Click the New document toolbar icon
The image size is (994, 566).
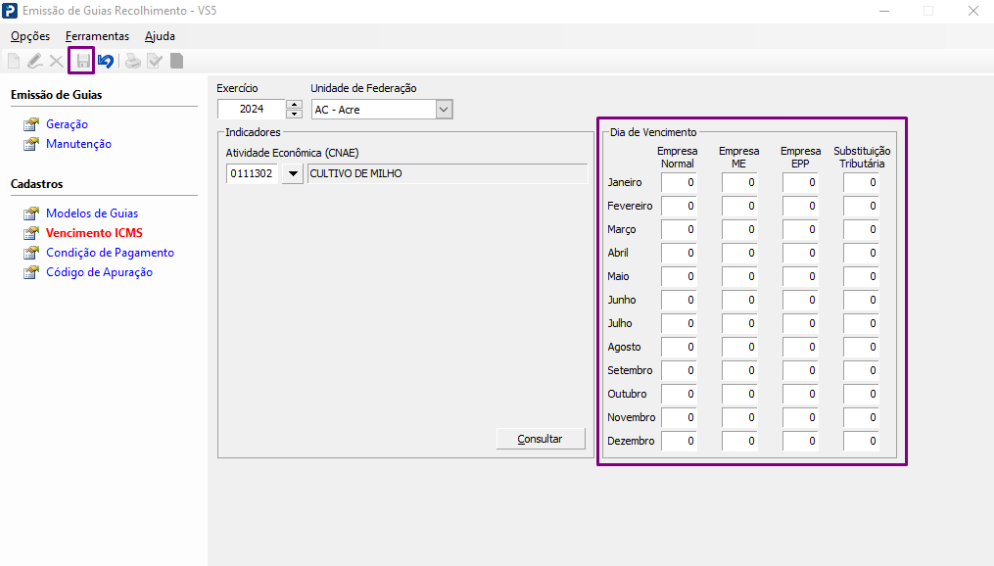point(14,61)
